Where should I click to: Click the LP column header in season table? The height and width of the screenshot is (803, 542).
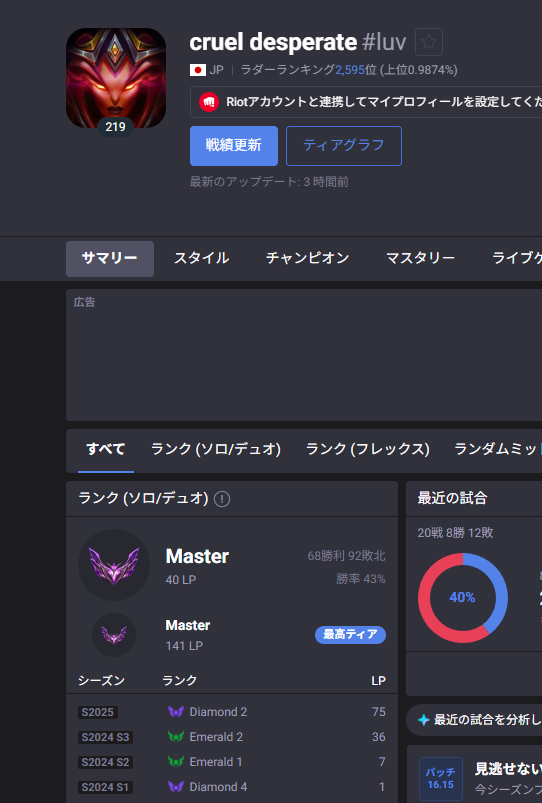379,681
